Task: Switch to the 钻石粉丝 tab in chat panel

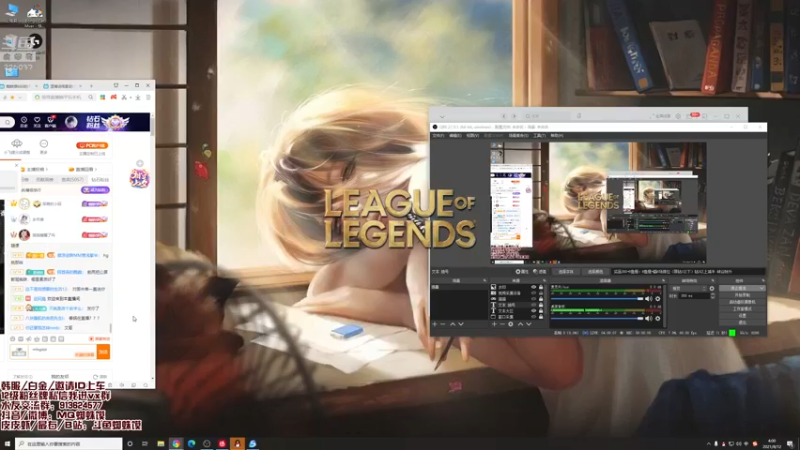Action: [100, 180]
